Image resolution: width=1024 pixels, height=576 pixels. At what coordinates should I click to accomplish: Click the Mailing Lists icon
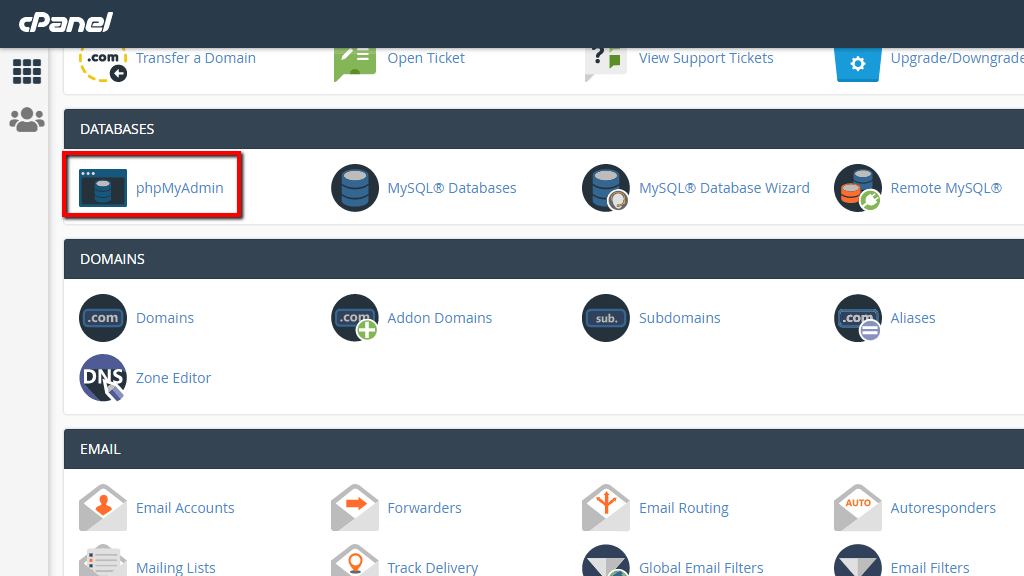pos(103,560)
